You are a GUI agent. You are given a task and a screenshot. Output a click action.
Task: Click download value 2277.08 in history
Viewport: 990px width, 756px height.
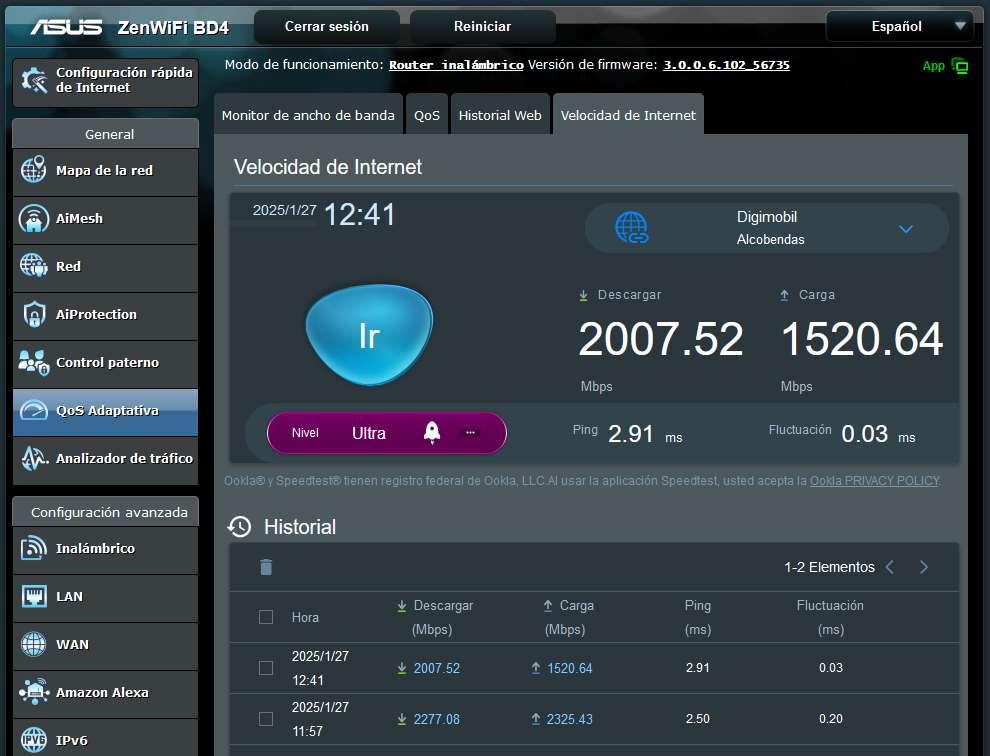[x=436, y=719]
